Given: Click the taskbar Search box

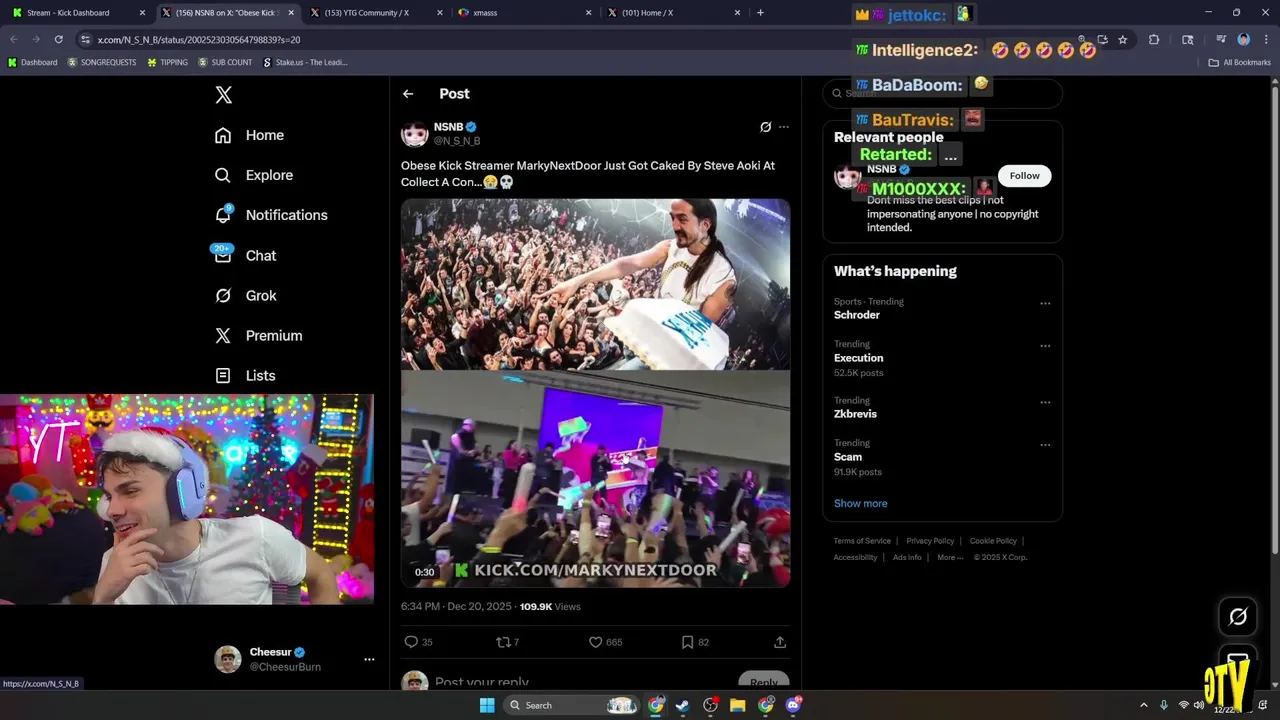Looking at the screenshot, I should tap(572, 705).
